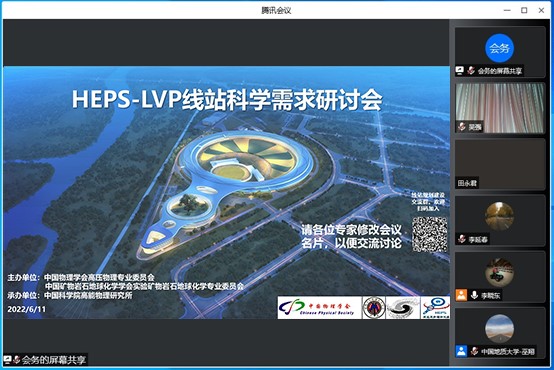Click blue user badge beside 中国地质大学 participant
Screen dimensions: 554x370
[461, 351]
